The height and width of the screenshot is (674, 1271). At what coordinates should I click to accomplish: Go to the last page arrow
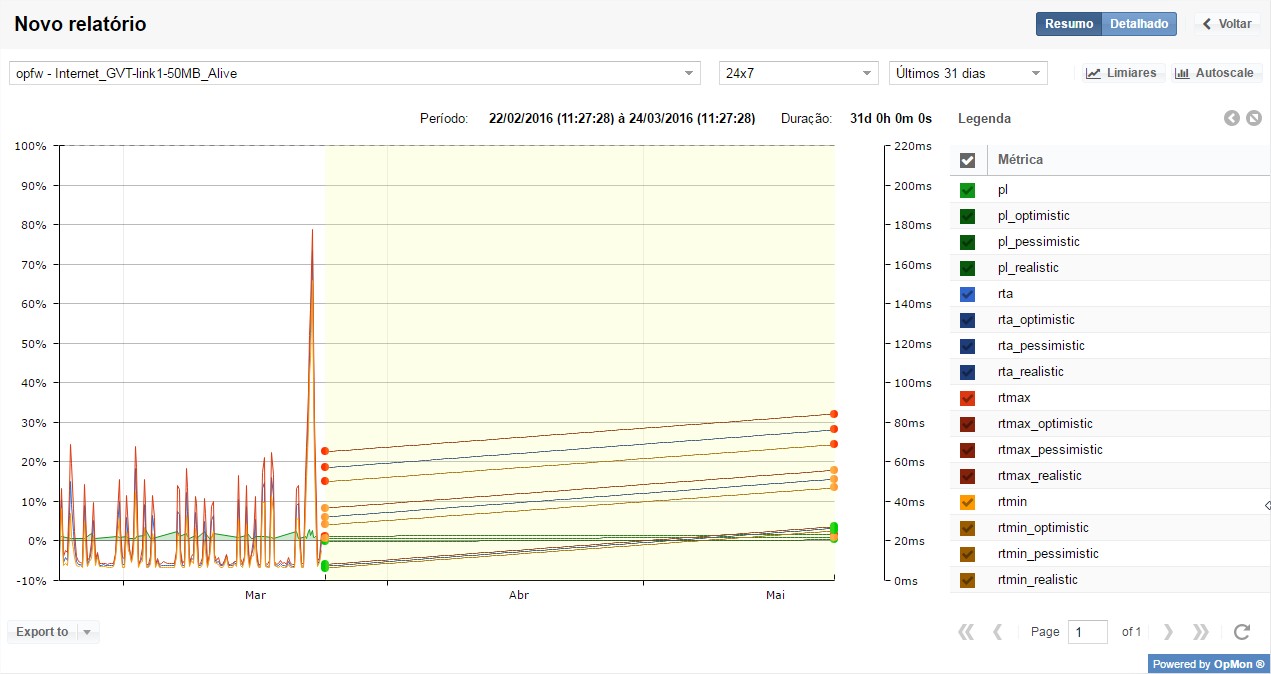(1201, 632)
